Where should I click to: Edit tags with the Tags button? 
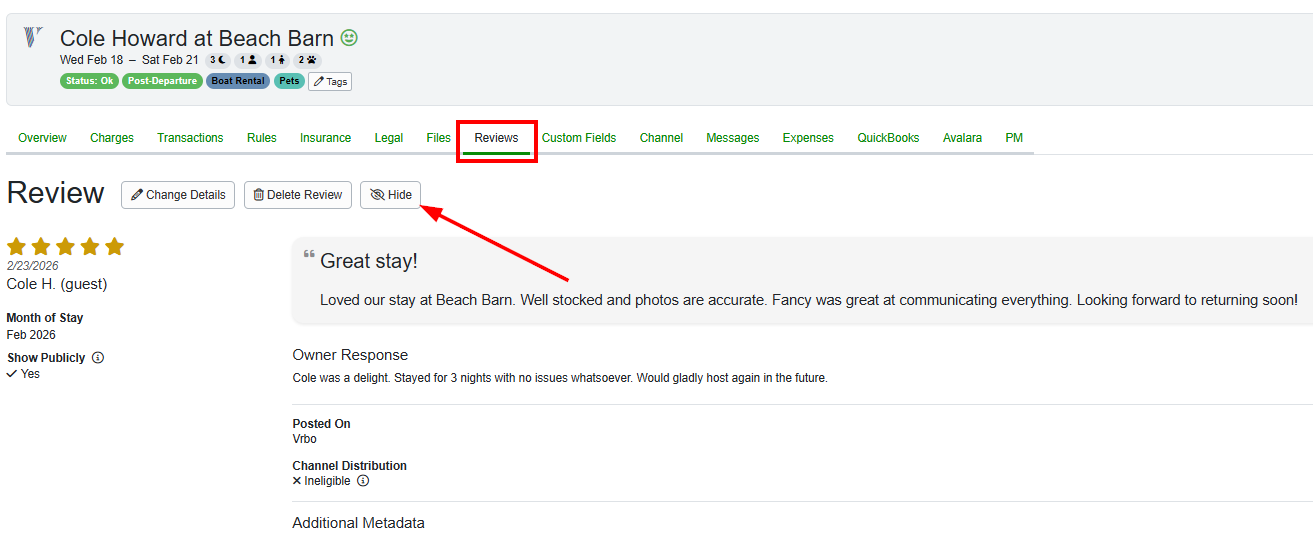click(x=330, y=81)
